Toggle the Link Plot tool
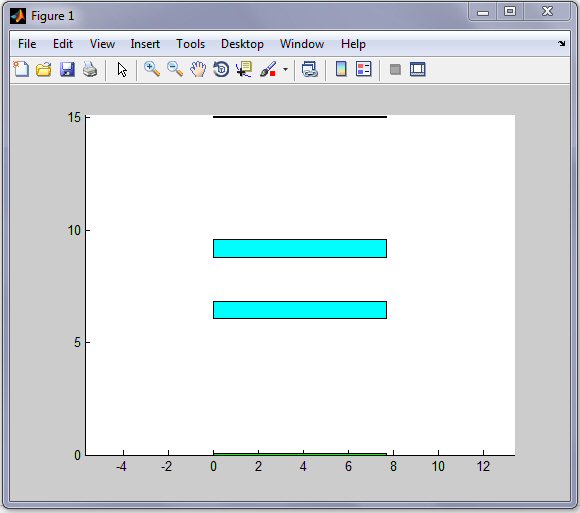The height and width of the screenshot is (513, 580). pyautogui.click(x=310, y=69)
